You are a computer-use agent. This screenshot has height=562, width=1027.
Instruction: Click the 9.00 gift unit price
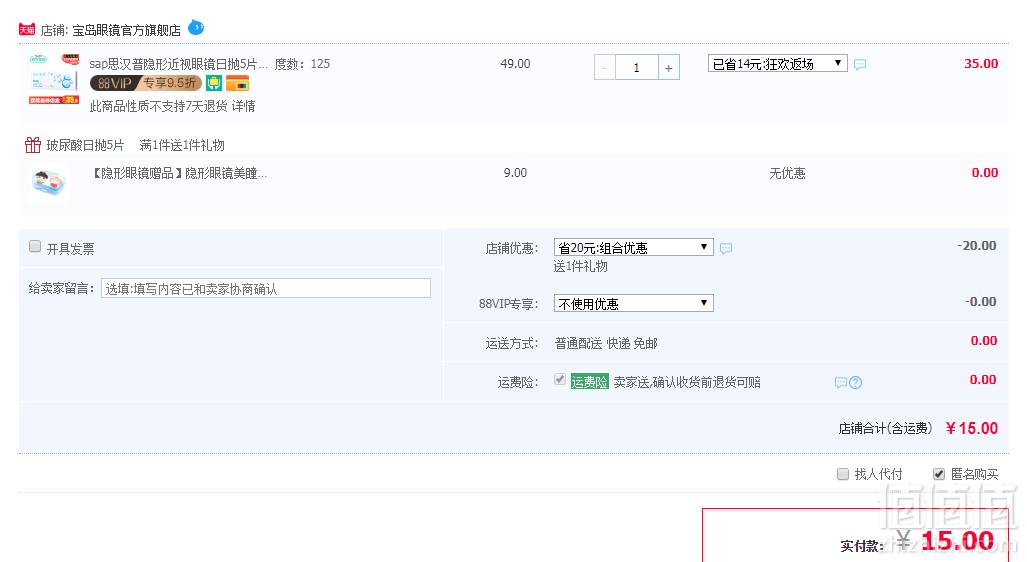pos(515,173)
